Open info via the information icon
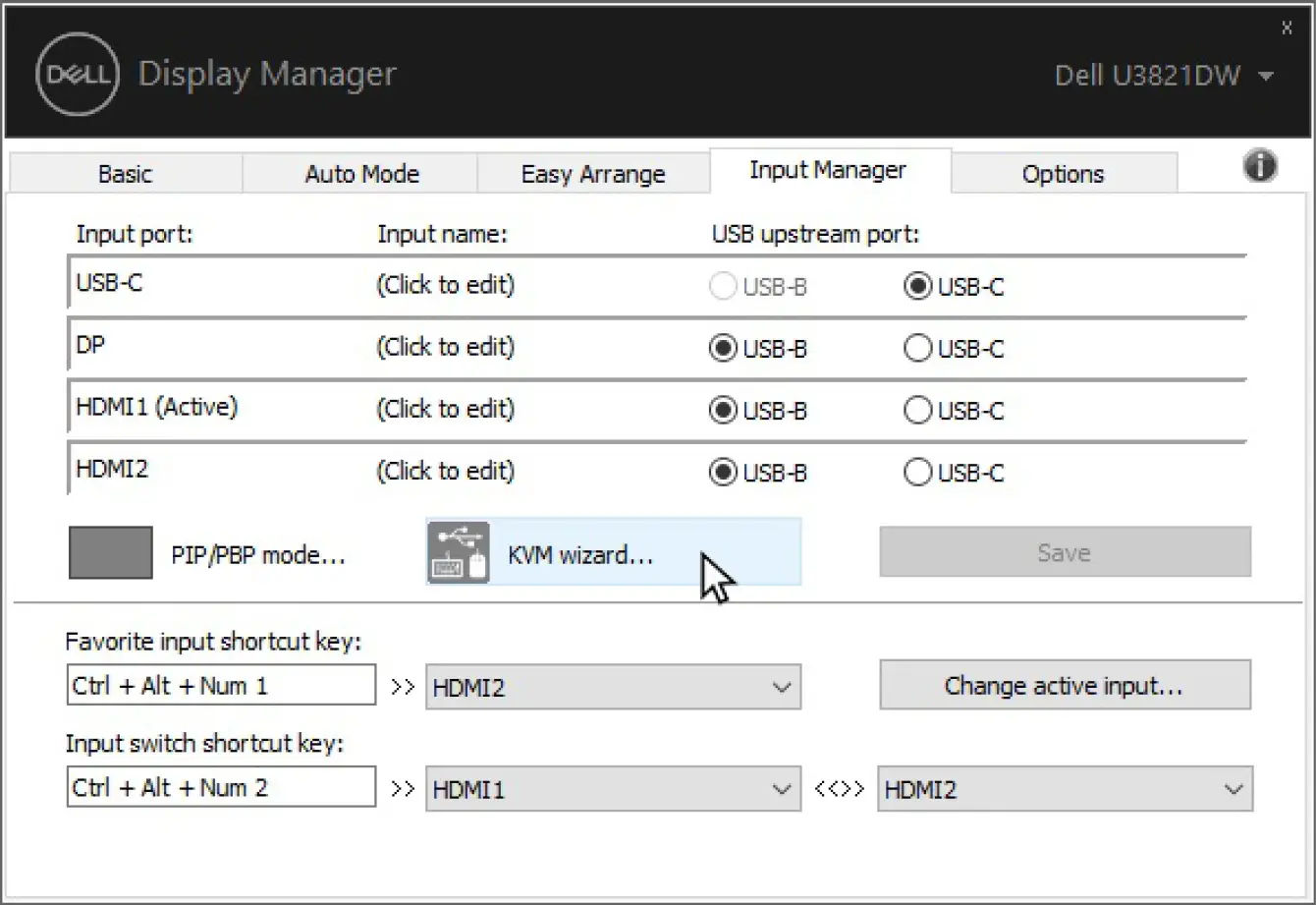The width and height of the screenshot is (1316, 905). coord(1260,167)
